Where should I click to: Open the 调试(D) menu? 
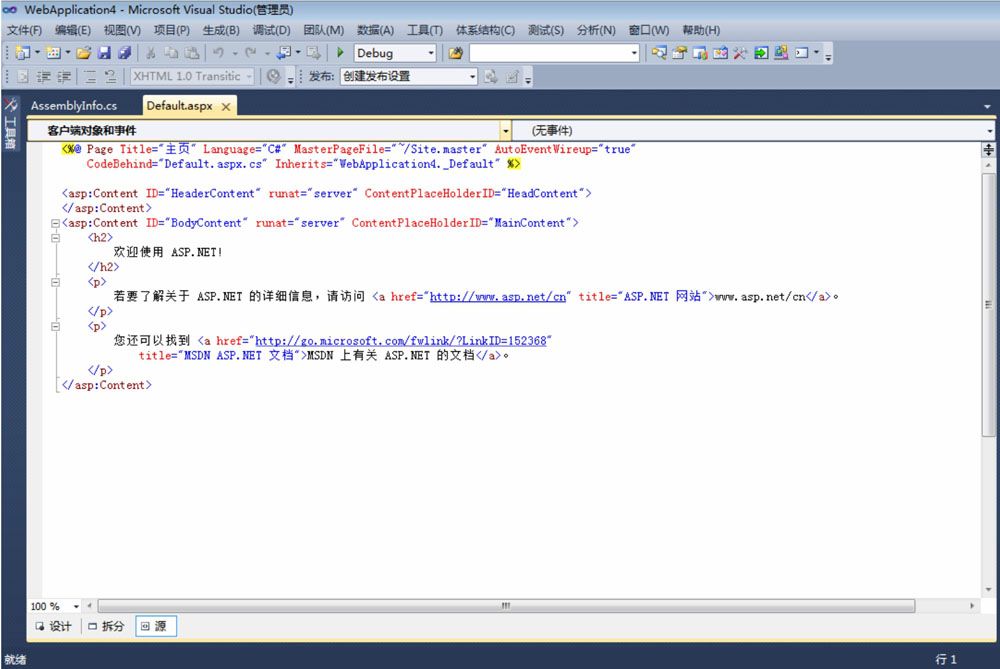[x=271, y=30]
